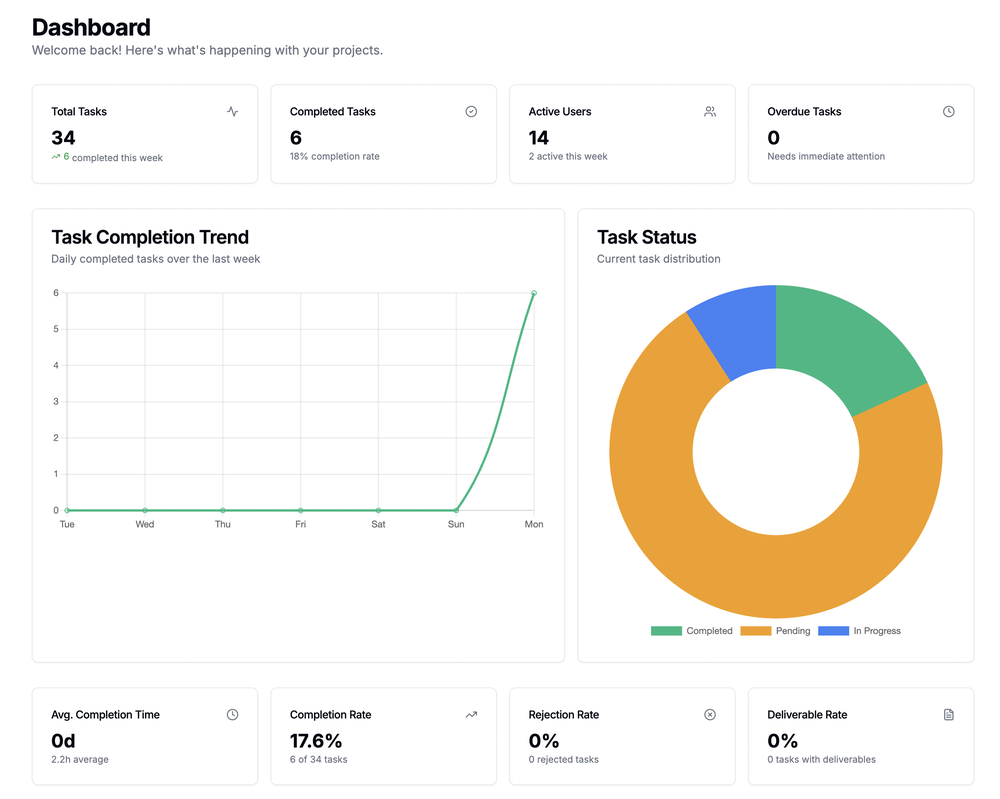Click the value '14' in Active Users
Viewport: 1000px width, 799px height.
pyautogui.click(x=539, y=138)
